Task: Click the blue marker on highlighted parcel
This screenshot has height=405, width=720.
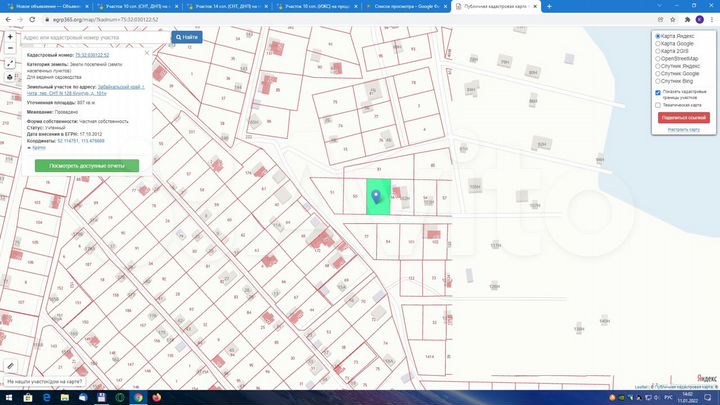Action: (376, 197)
